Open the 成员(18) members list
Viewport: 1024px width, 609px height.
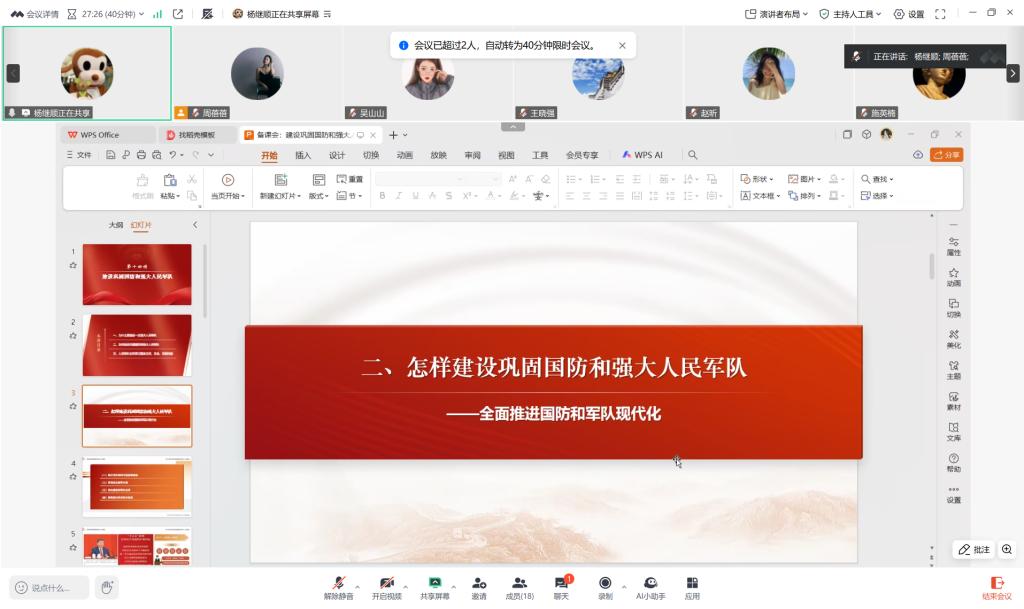pos(519,584)
